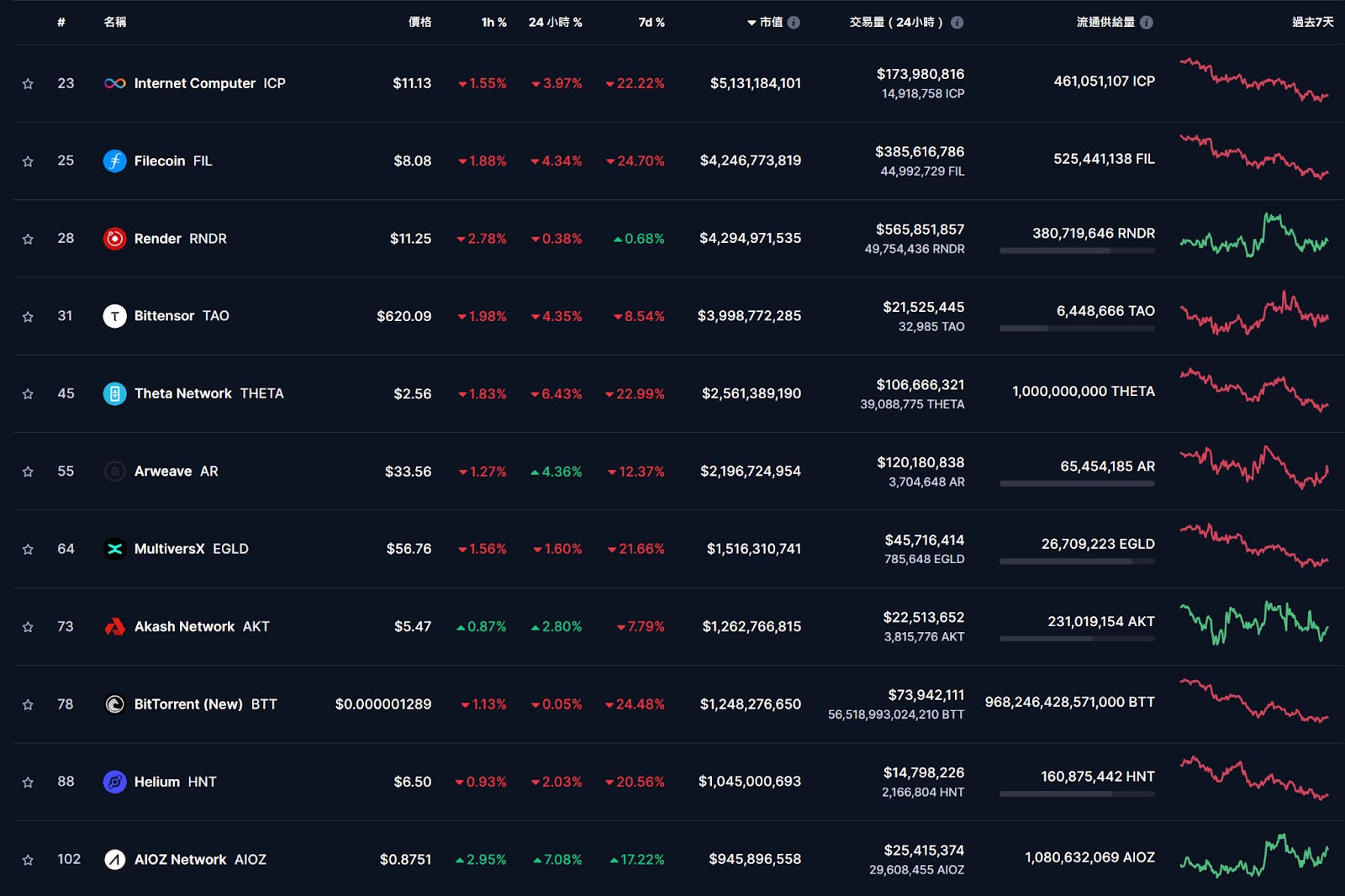Viewport: 1345px width, 896px height.
Task: Open the Bittensor TAO page
Action: 182,316
